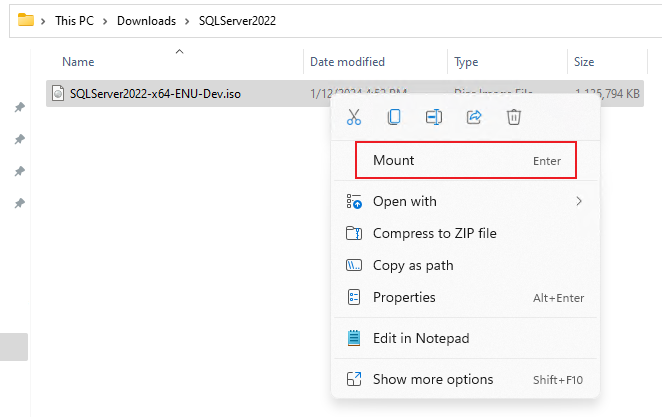Expand the chevron after Downloads
The height and width of the screenshot is (417, 662).
coord(187,21)
